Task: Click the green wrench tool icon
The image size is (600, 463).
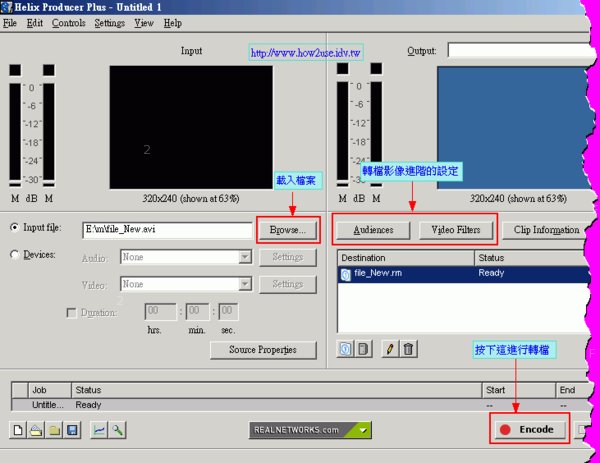Action: click(x=118, y=430)
